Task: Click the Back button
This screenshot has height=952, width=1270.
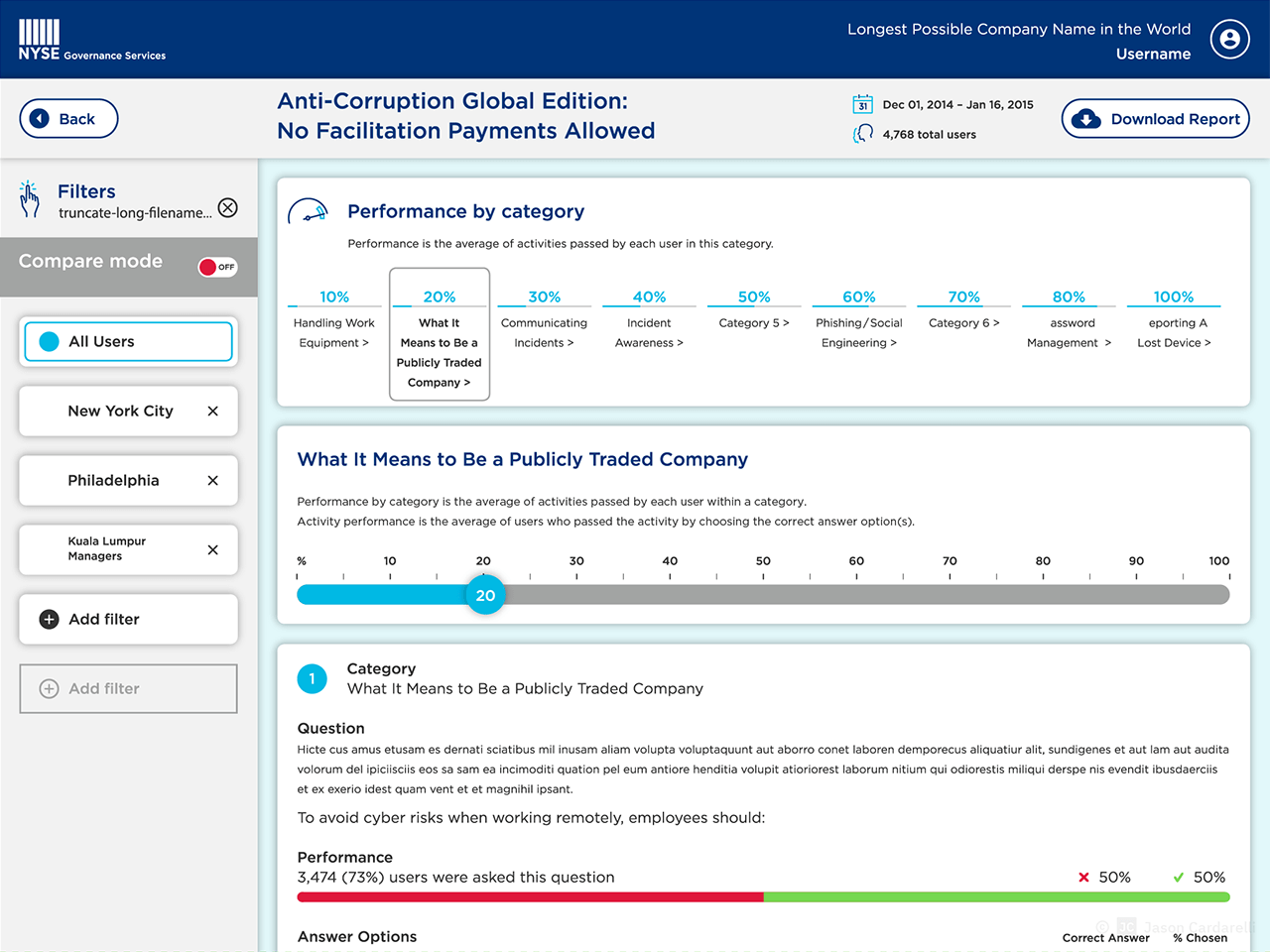Action: (x=68, y=119)
